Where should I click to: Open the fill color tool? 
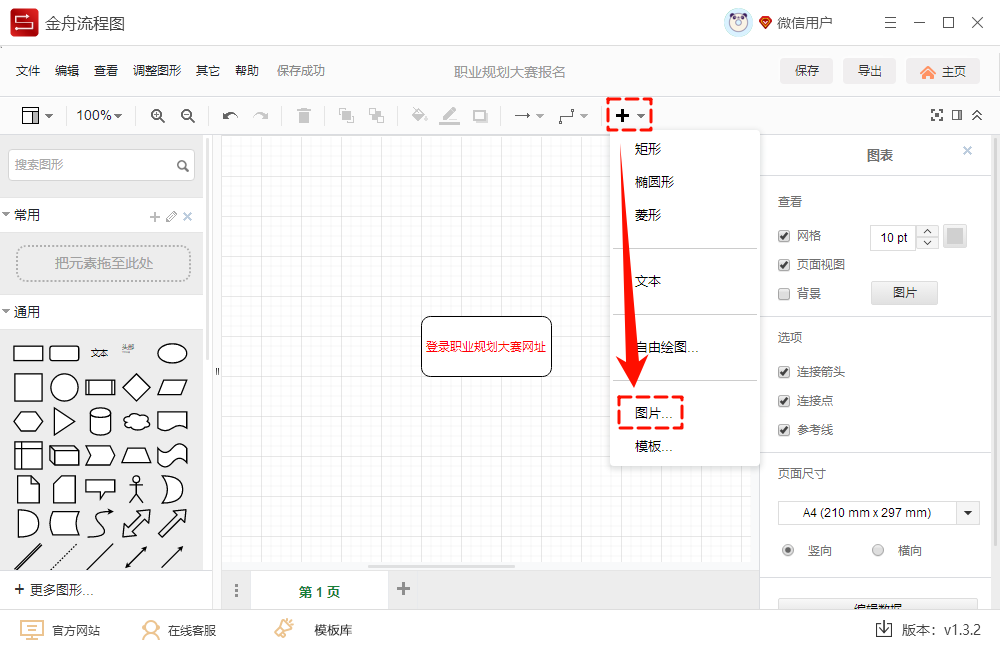pos(419,116)
